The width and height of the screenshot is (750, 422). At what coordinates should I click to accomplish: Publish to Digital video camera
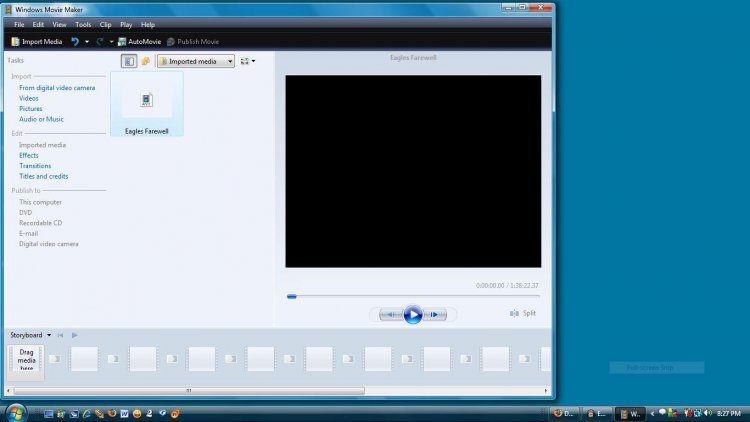(48, 244)
